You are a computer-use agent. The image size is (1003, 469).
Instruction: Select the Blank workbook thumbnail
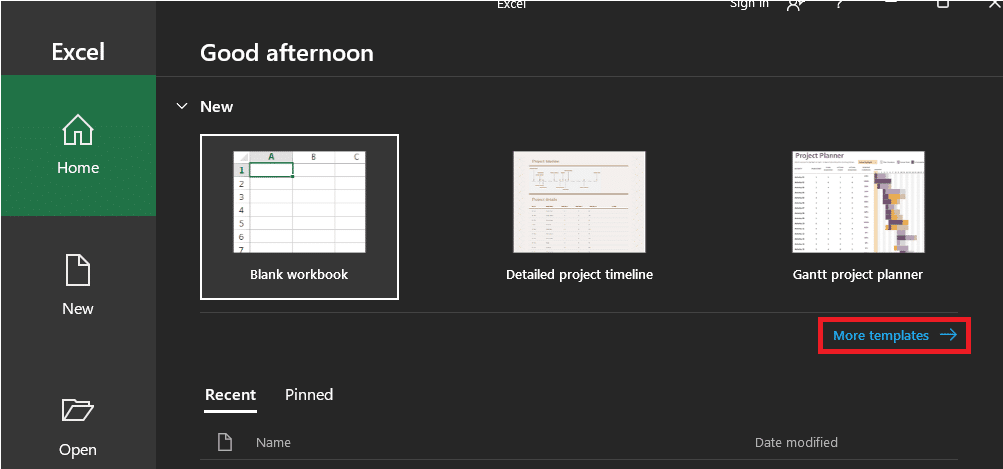(299, 202)
